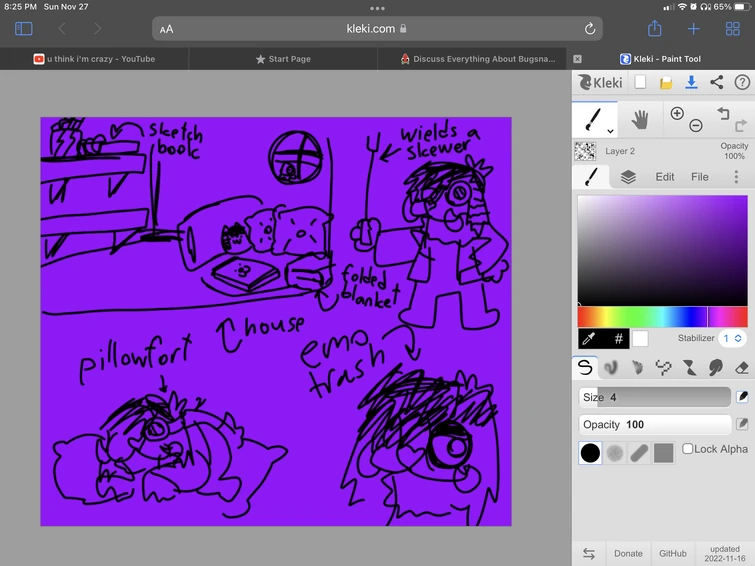Create a new blank image
The width and height of the screenshot is (755, 566).
640,82
